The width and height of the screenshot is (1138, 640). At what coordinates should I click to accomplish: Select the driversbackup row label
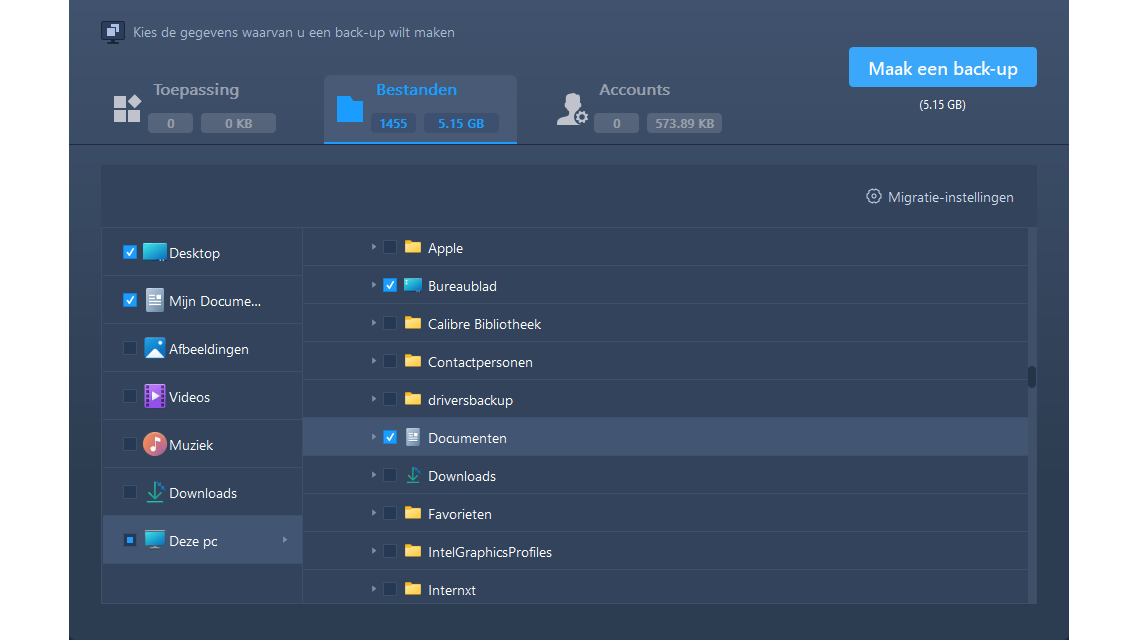[x=470, y=400]
